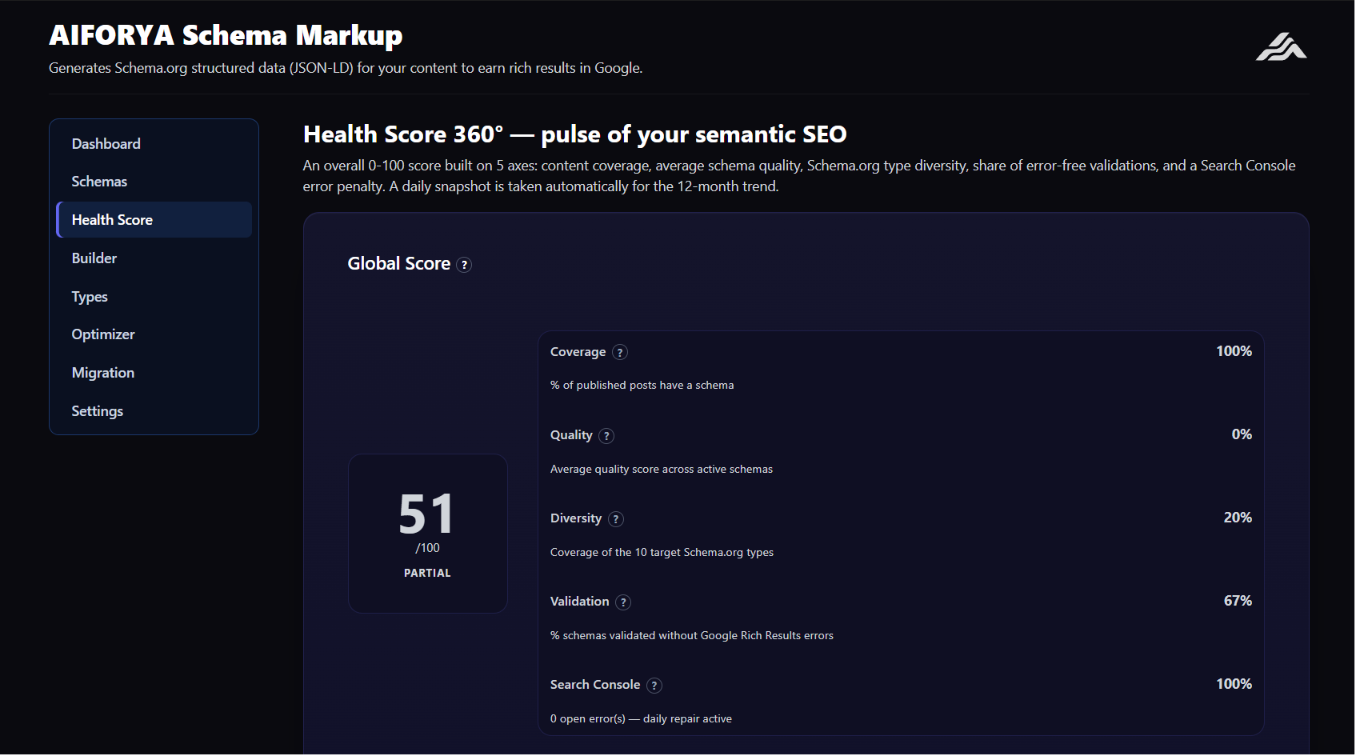
Task: Switch to the Migration section
Action: pyautogui.click(x=154, y=373)
